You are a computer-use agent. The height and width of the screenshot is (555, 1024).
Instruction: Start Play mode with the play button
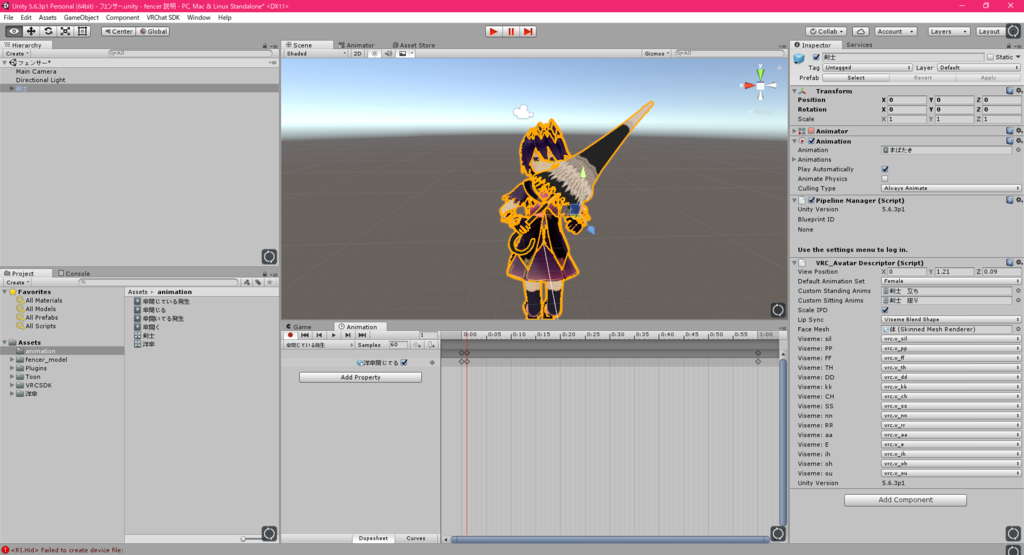[494, 31]
